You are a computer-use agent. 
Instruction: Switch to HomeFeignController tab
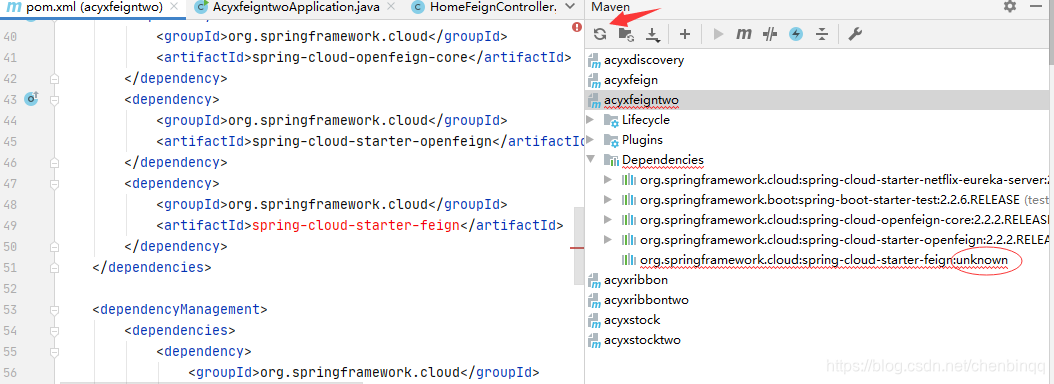pos(484,7)
